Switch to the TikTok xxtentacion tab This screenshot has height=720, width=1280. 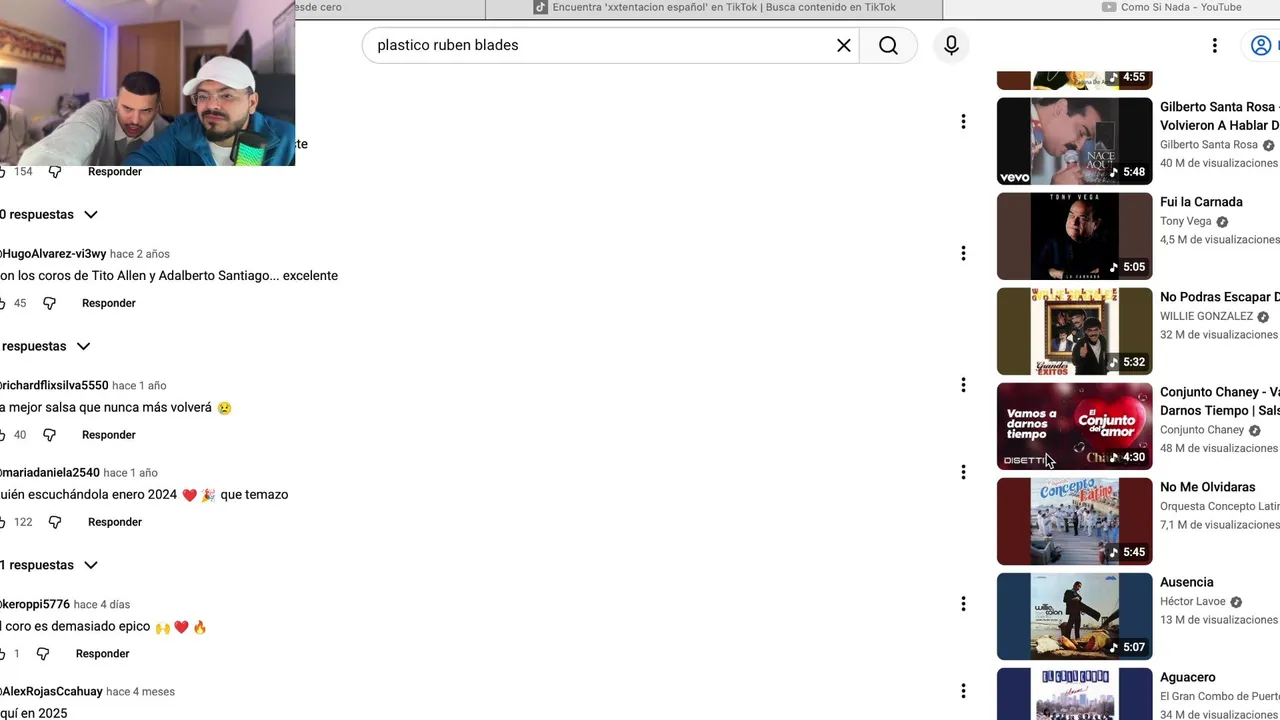click(714, 8)
